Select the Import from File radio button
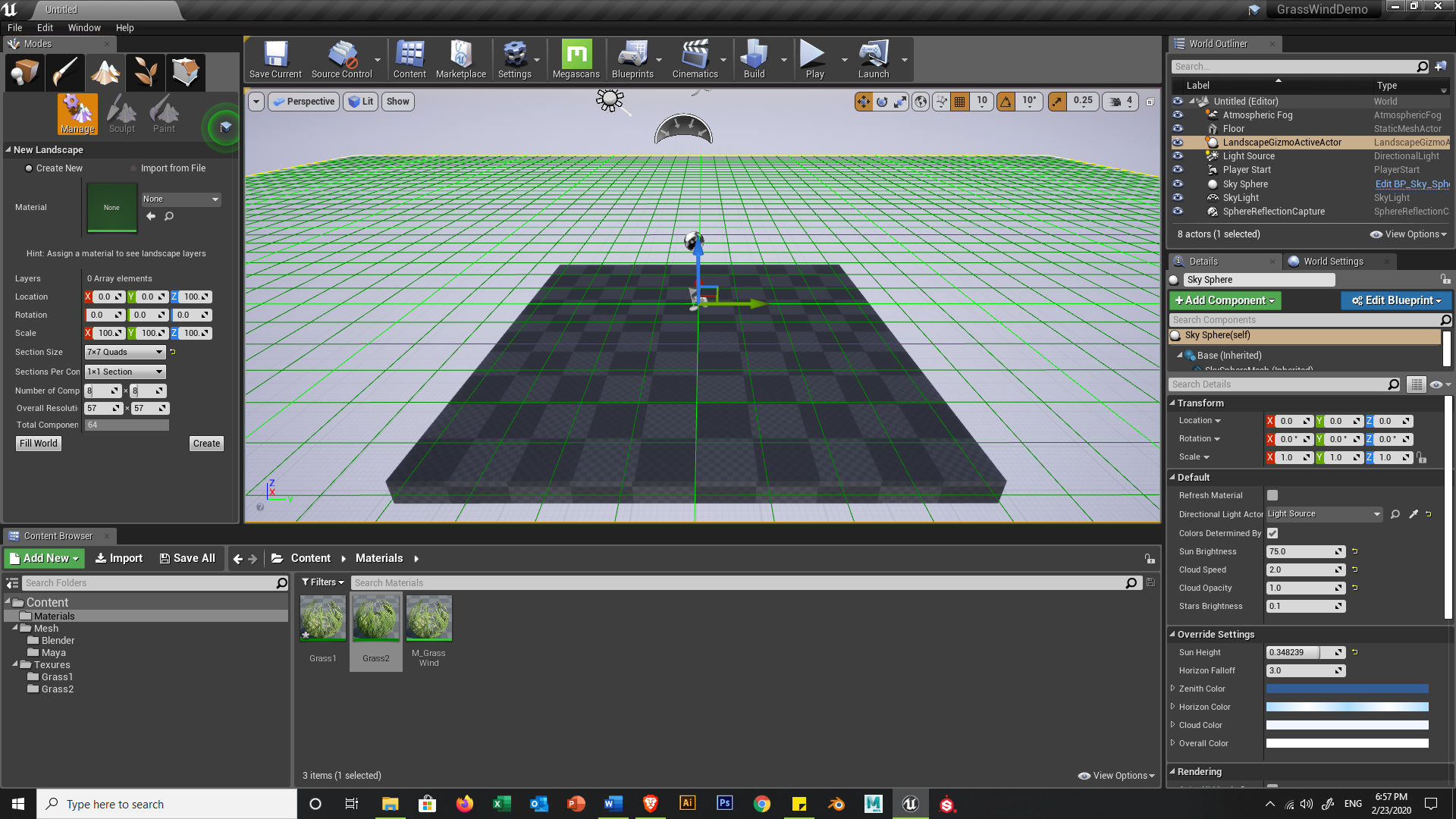Viewport: 1456px width, 819px height. tap(134, 168)
